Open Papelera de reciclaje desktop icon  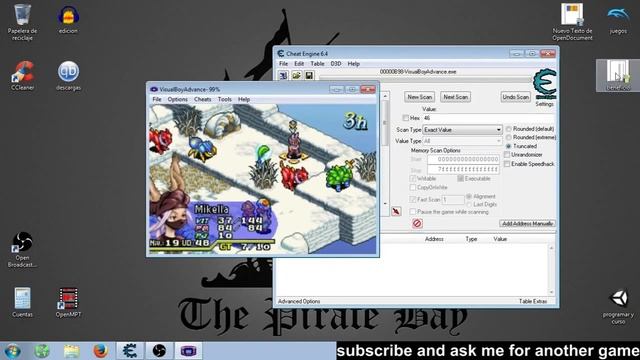(22, 22)
